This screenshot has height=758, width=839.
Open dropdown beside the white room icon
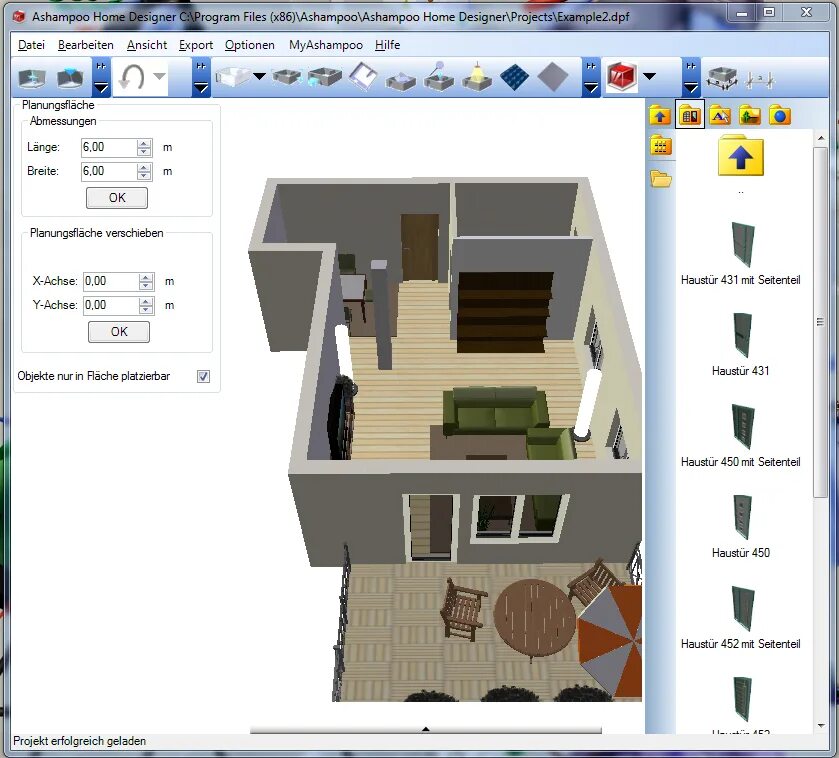click(259, 76)
